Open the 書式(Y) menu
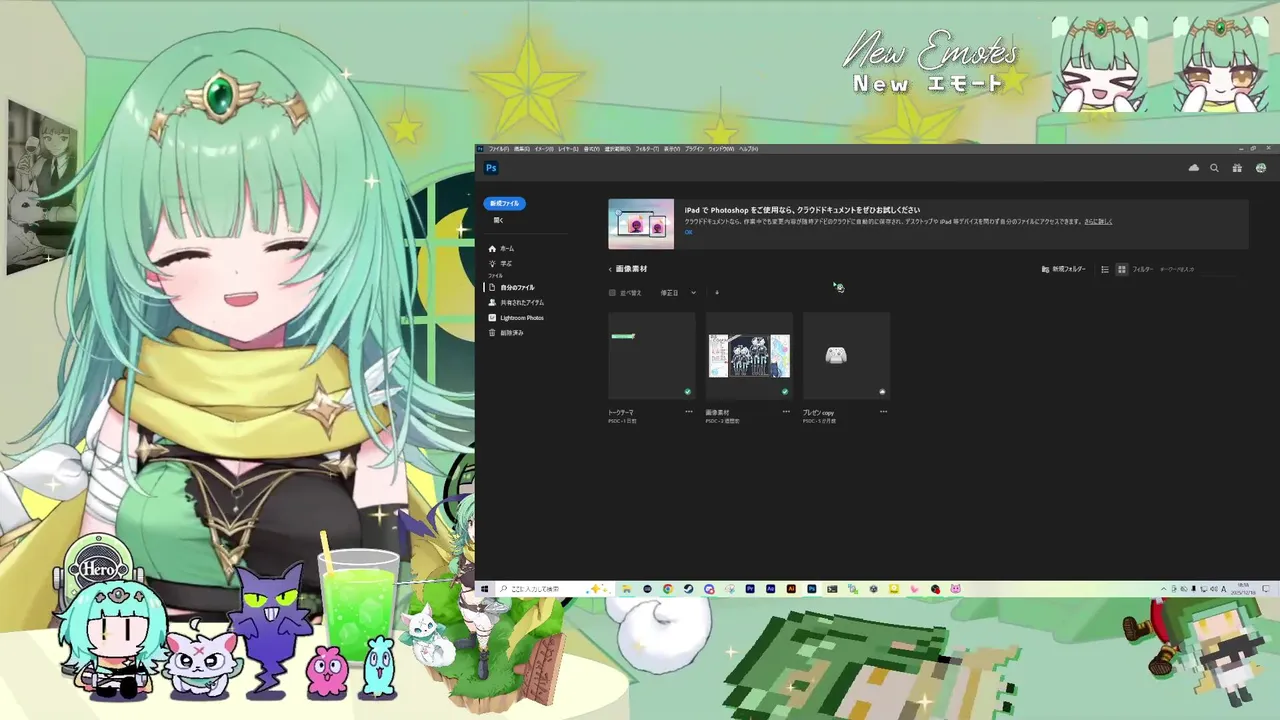 click(592, 149)
